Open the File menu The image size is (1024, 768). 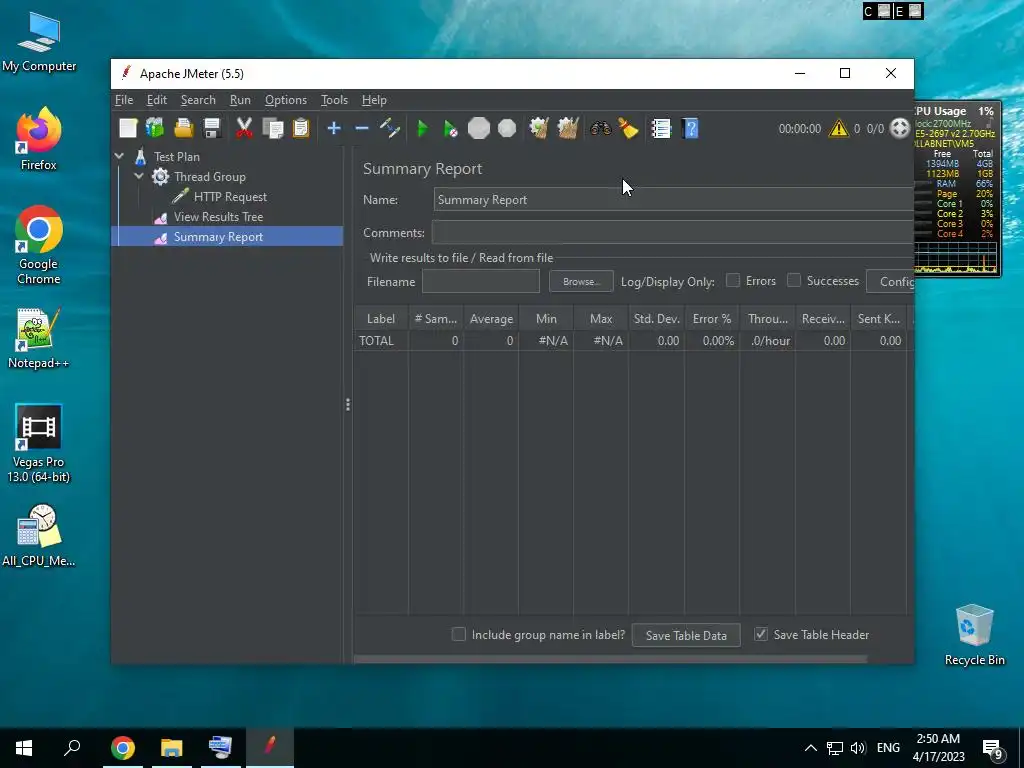tap(124, 100)
